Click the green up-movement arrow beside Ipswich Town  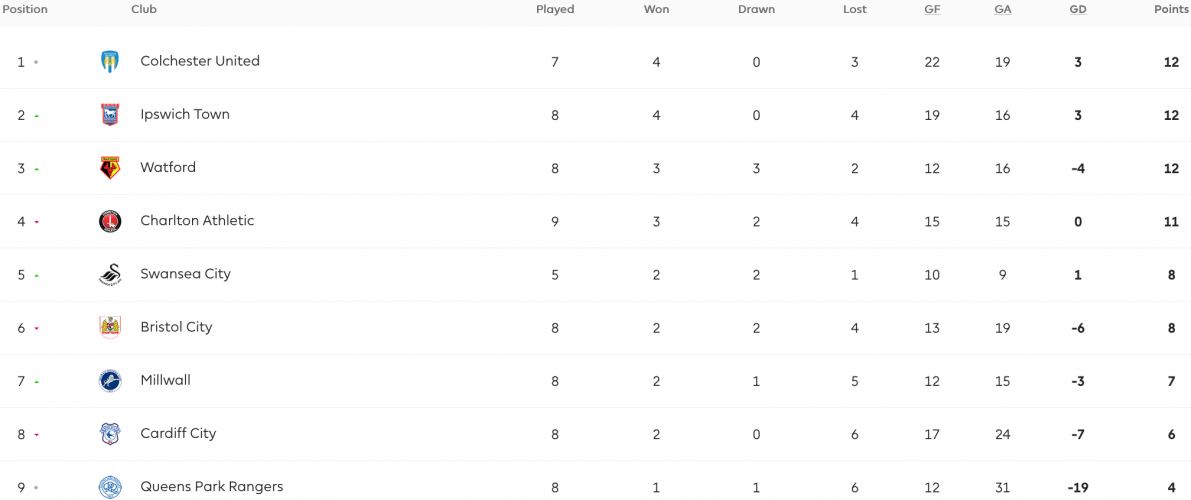(36, 116)
